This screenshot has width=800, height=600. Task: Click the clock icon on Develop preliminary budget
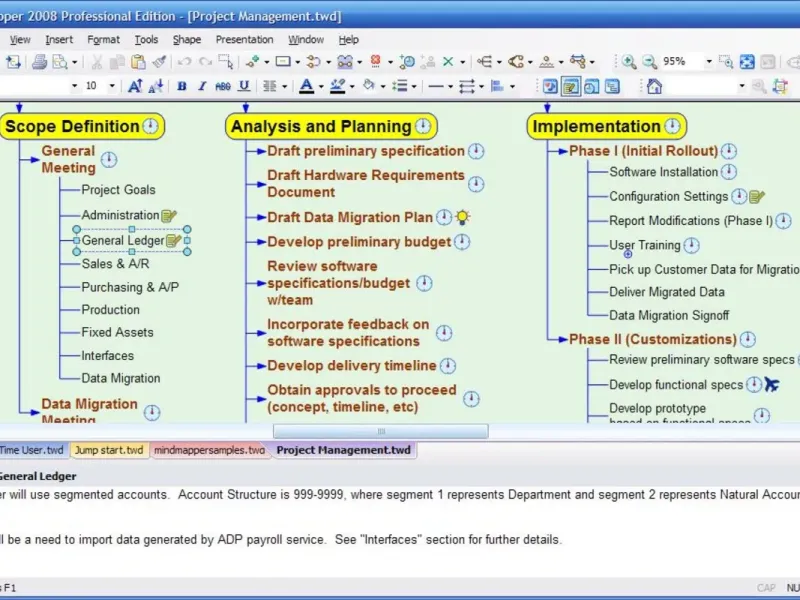pos(462,242)
